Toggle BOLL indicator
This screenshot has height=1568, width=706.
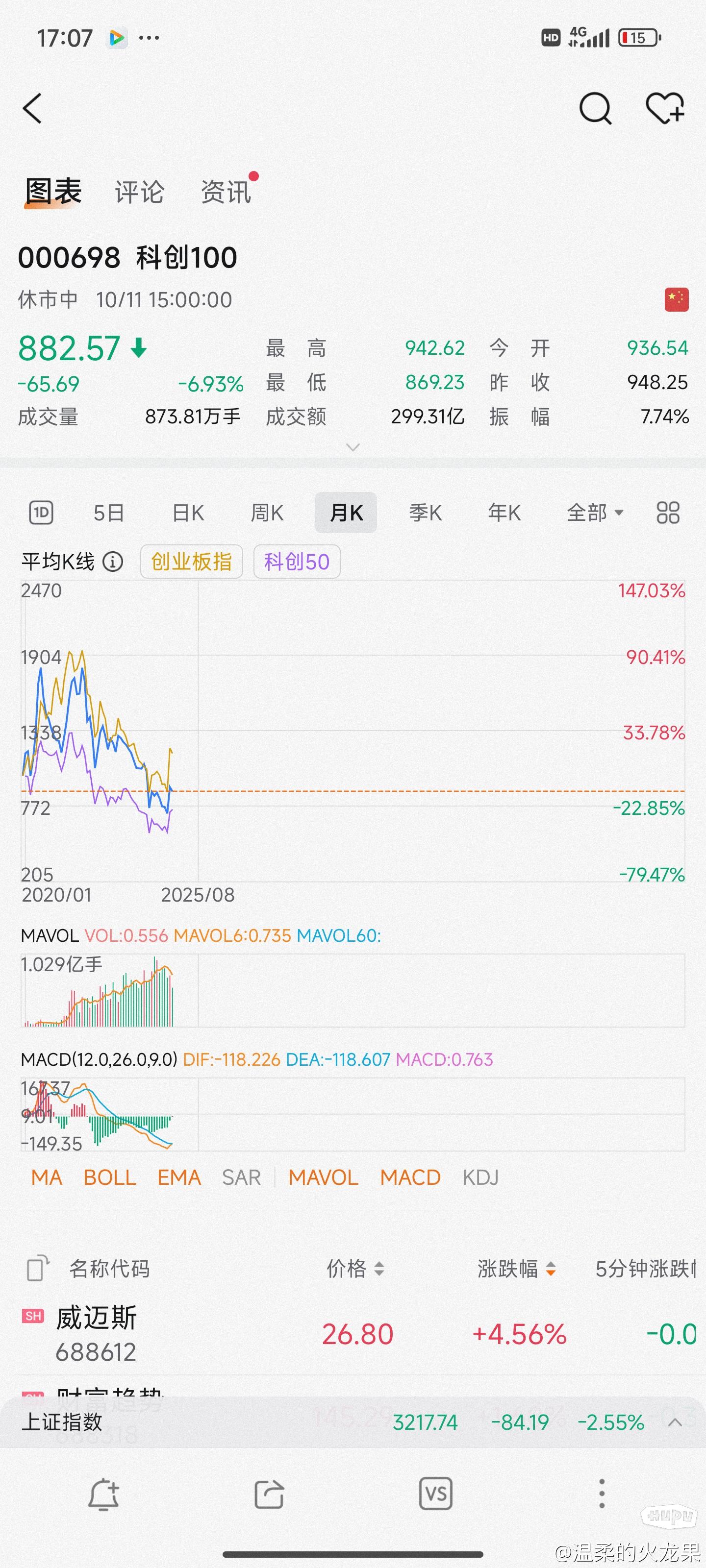110,1177
